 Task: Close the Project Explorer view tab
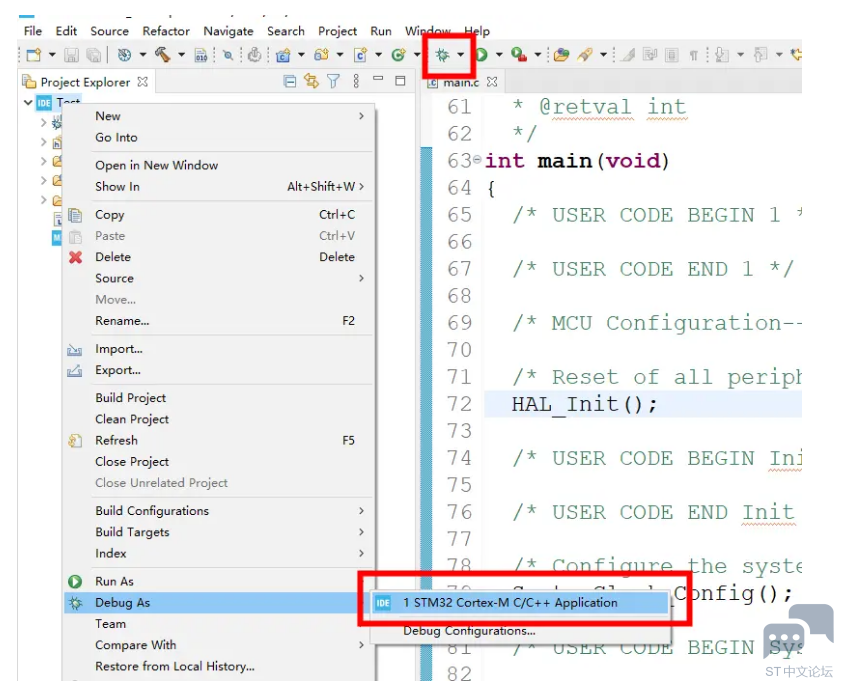pyautogui.click(x=142, y=82)
